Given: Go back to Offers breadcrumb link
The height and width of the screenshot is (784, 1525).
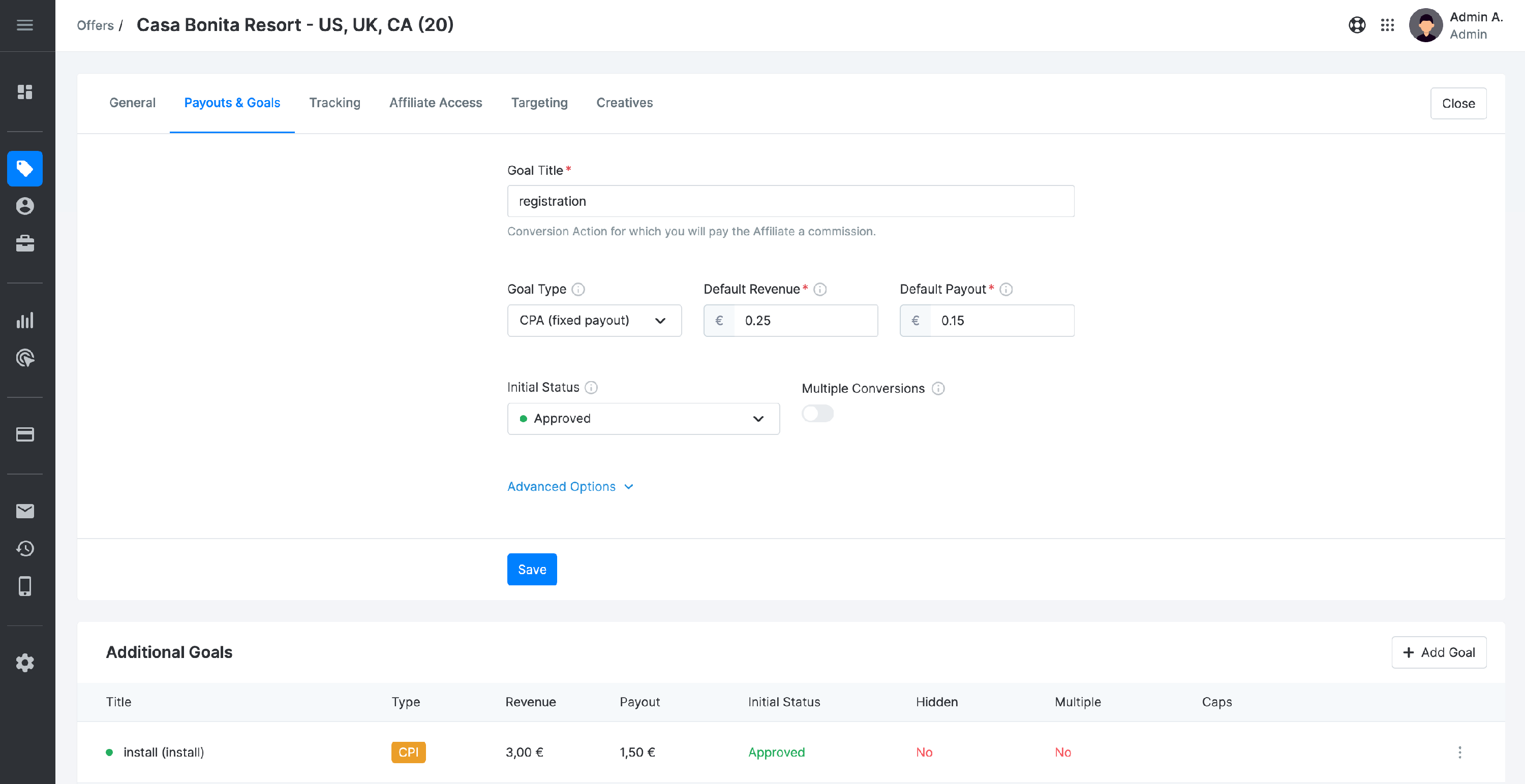Looking at the screenshot, I should (x=96, y=25).
